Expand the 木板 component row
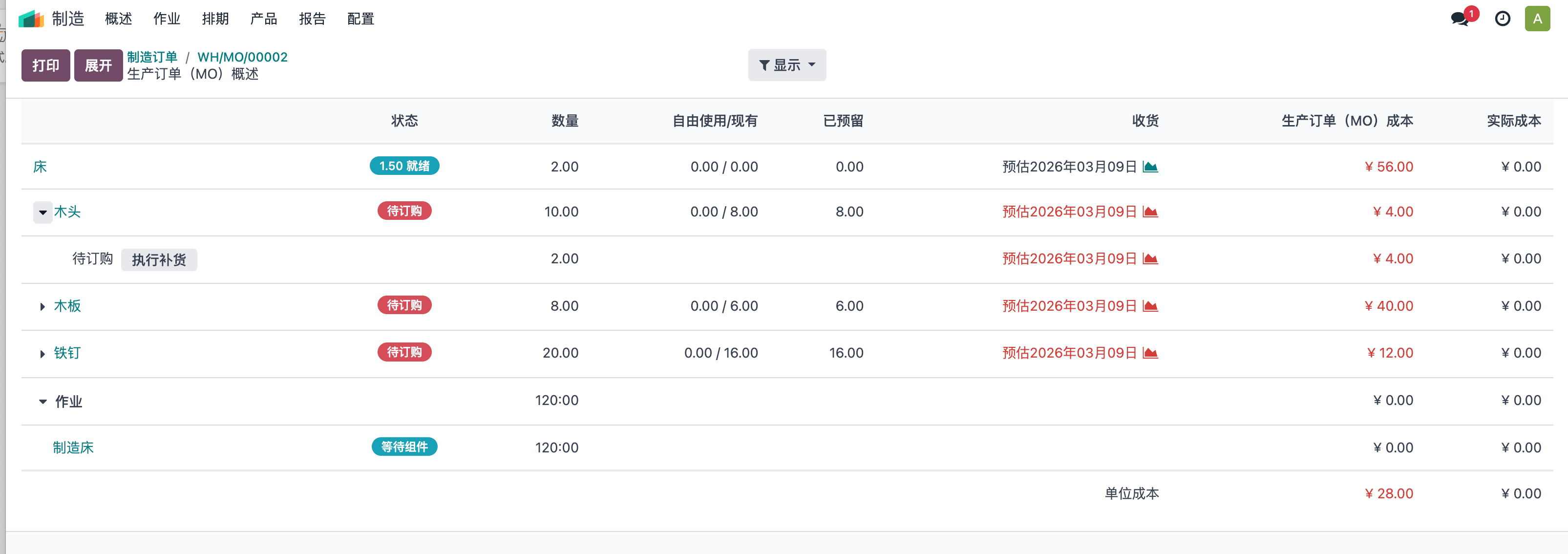The width and height of the screenshot is (1568, 554). tap(42, 306)
